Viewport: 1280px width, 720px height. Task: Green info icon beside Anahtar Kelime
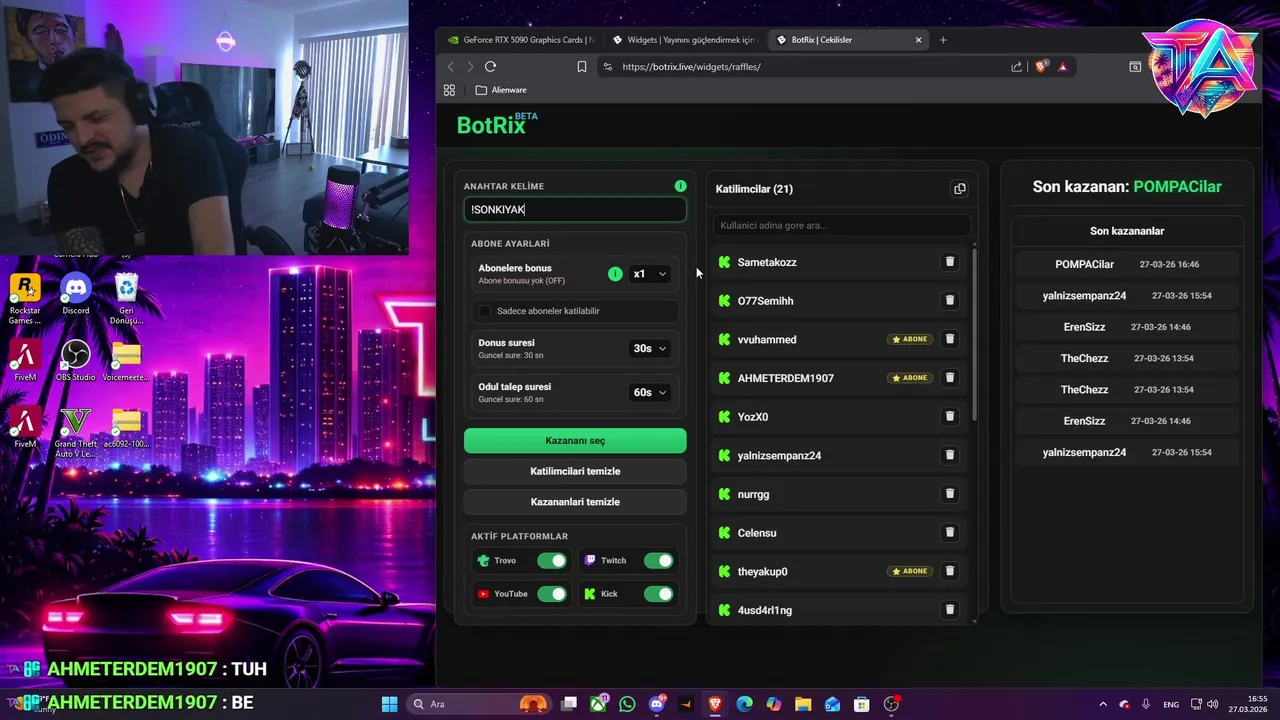(x=680, y=186)
